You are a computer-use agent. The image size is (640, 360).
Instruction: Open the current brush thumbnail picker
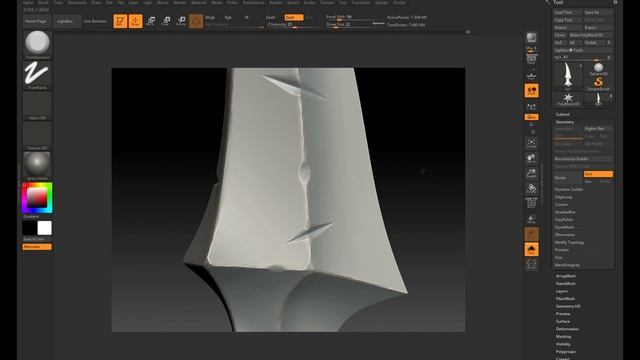[x=37, y=44]
